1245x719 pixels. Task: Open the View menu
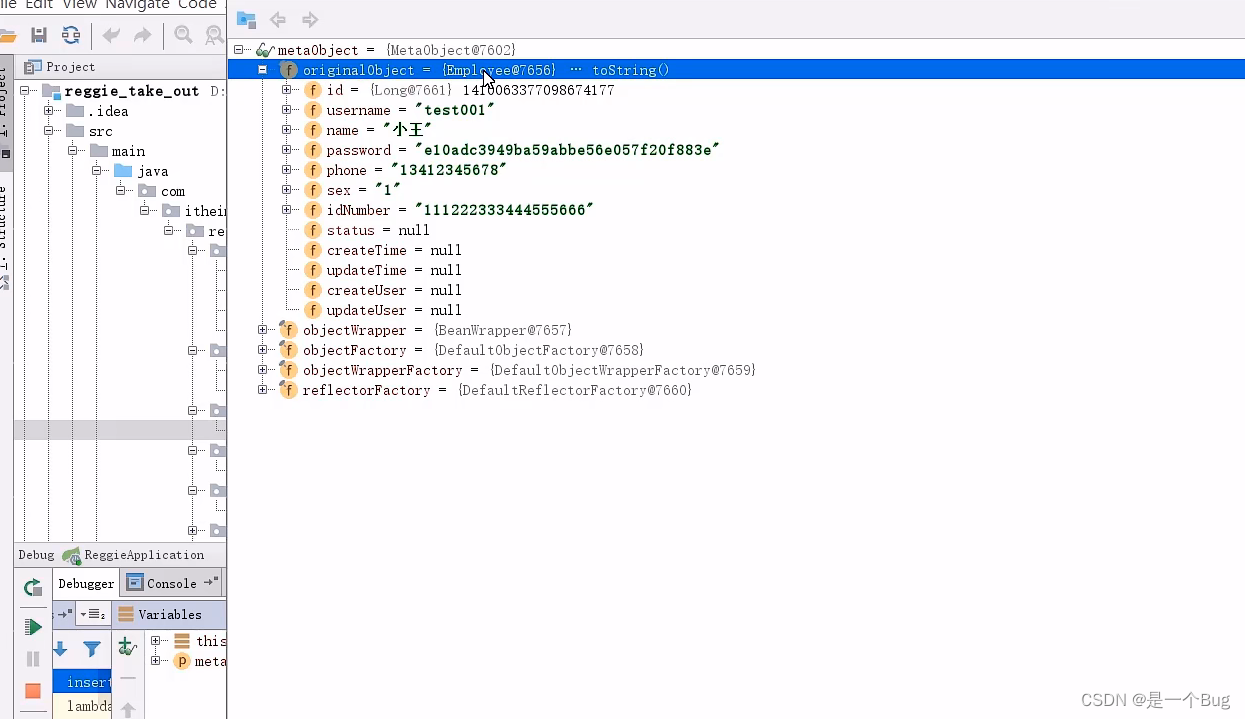79,5
